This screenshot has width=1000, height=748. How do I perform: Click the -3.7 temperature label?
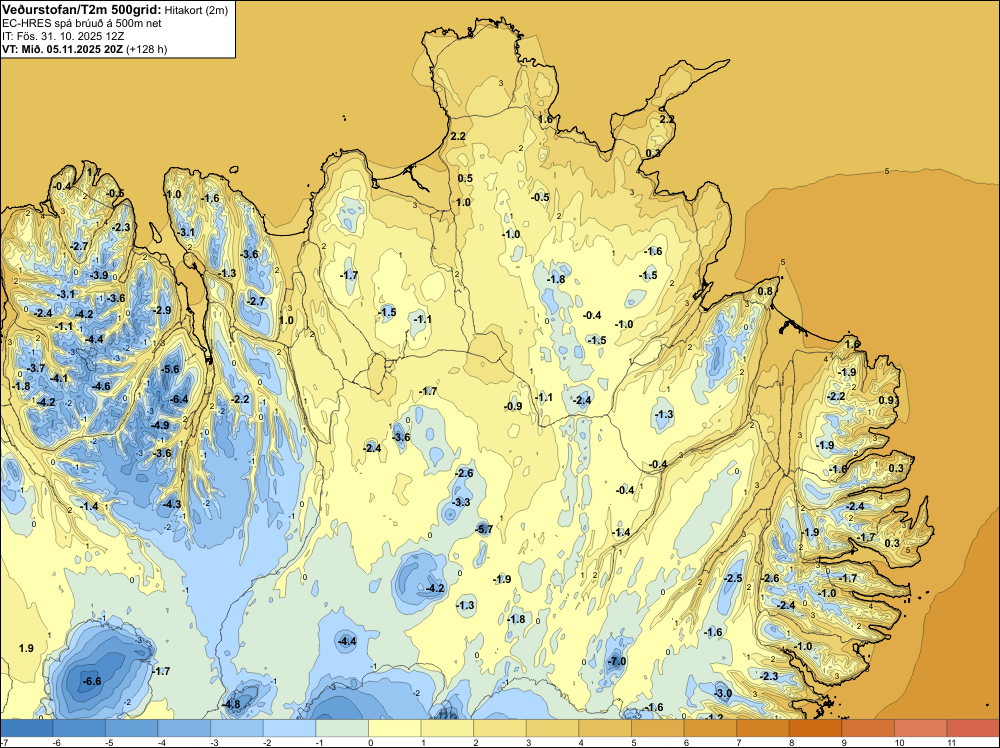click(x=36, y=368)
